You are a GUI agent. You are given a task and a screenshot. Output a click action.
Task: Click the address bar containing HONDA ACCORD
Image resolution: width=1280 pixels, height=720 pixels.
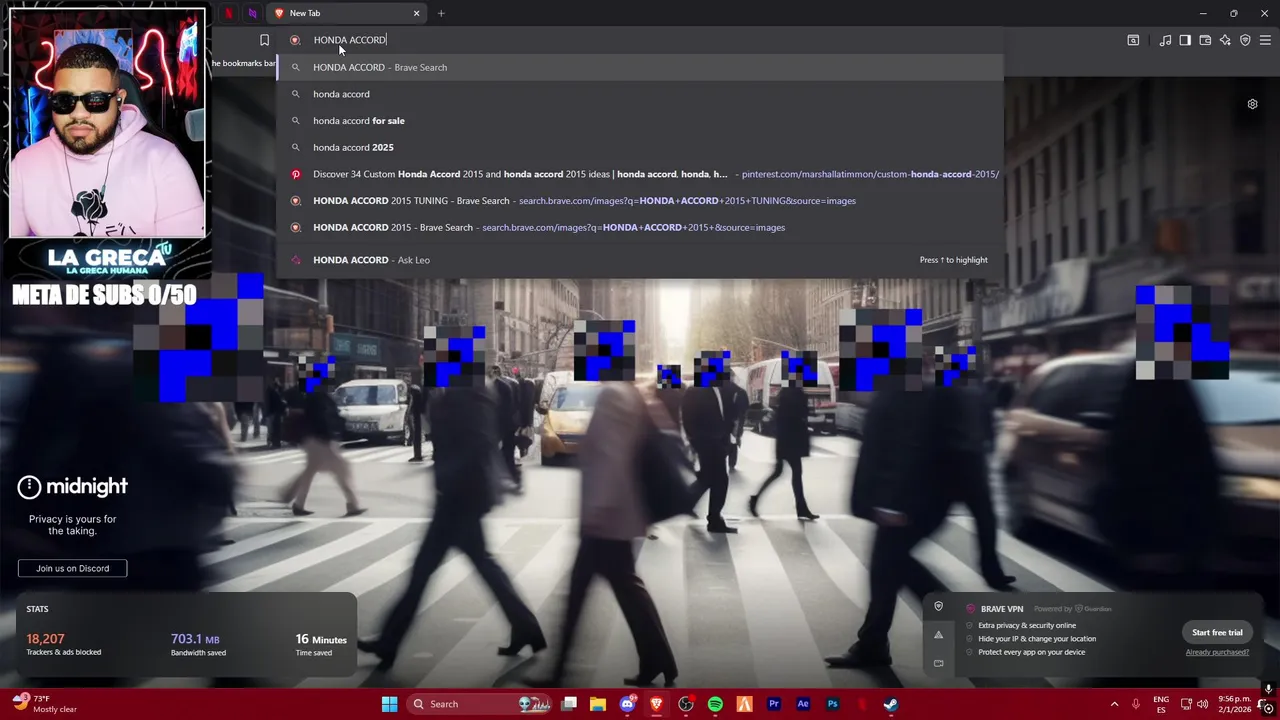point(640,40)
